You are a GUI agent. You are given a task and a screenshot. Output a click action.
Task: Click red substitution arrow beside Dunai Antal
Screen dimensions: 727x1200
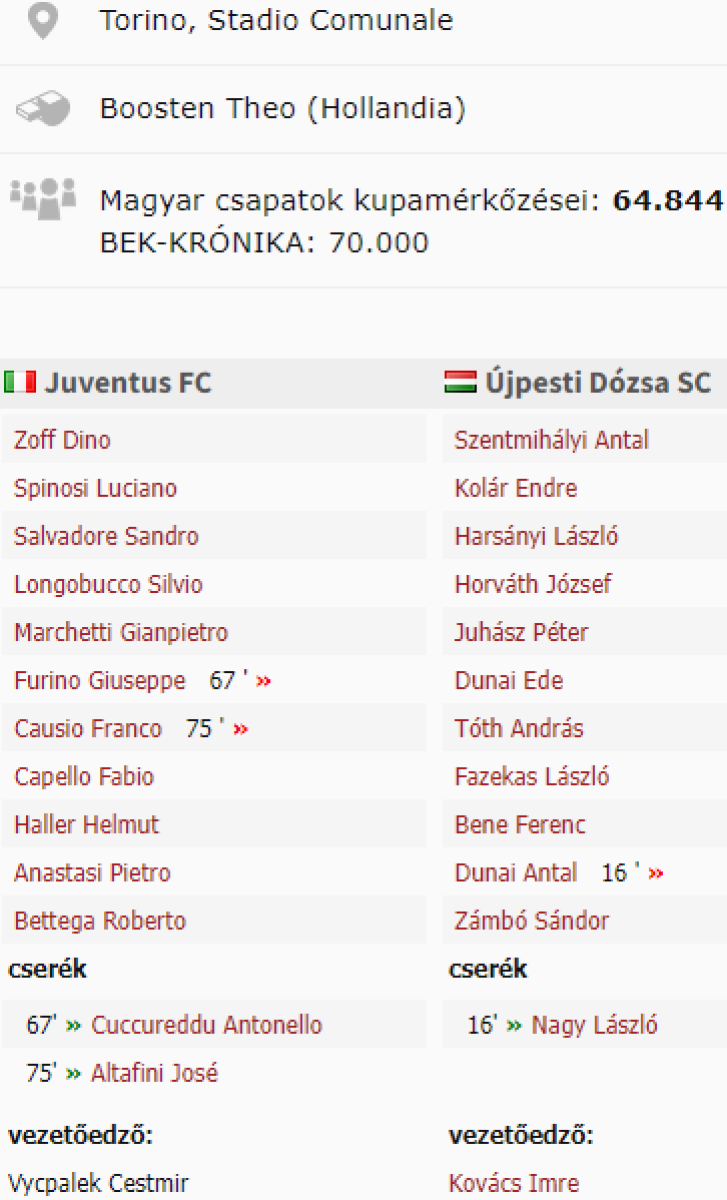click(656, 873)
